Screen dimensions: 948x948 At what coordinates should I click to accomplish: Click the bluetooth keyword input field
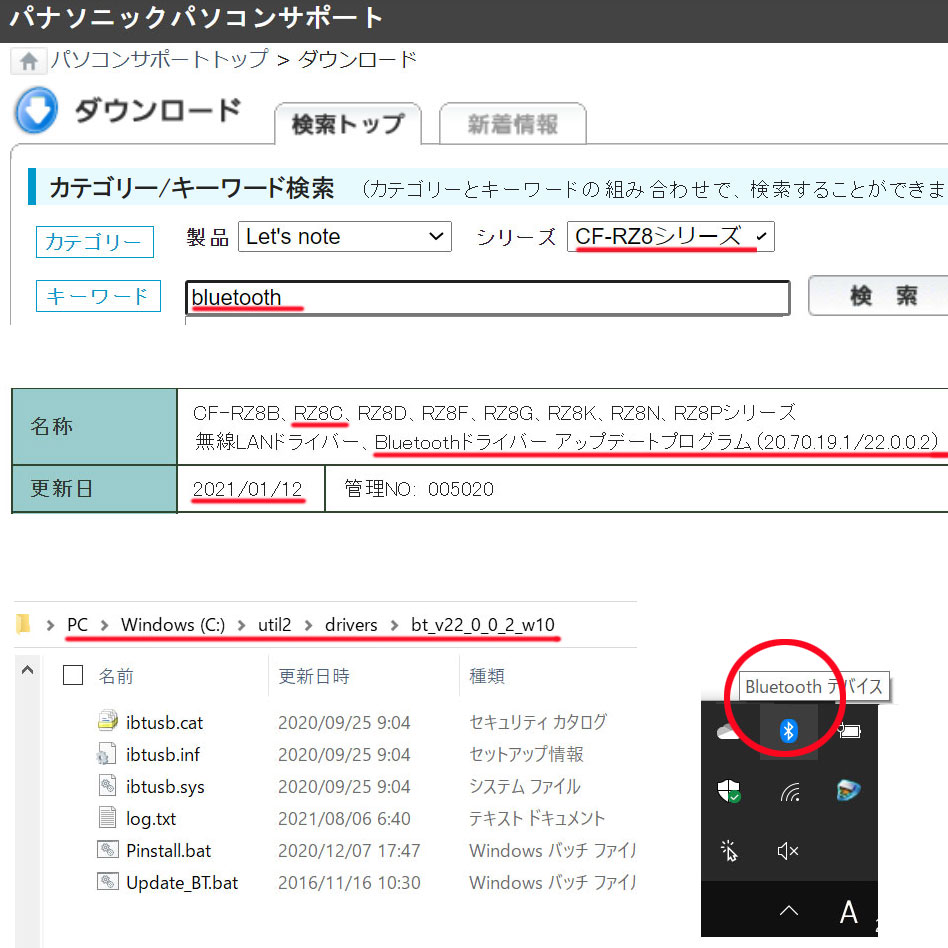coord(488,297)
